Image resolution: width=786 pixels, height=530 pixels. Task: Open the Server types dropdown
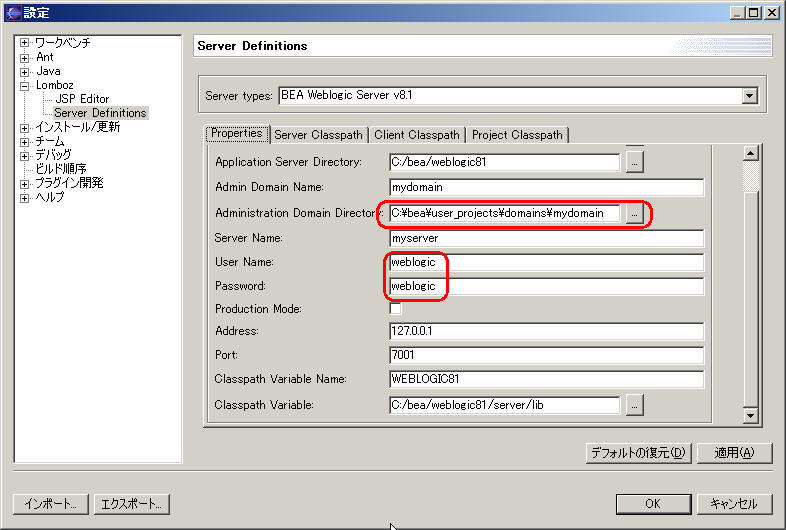coord(748,96)
